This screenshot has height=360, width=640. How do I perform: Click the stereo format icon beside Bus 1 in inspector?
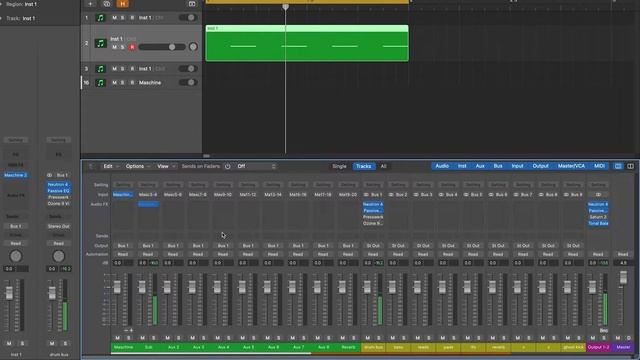49,175
